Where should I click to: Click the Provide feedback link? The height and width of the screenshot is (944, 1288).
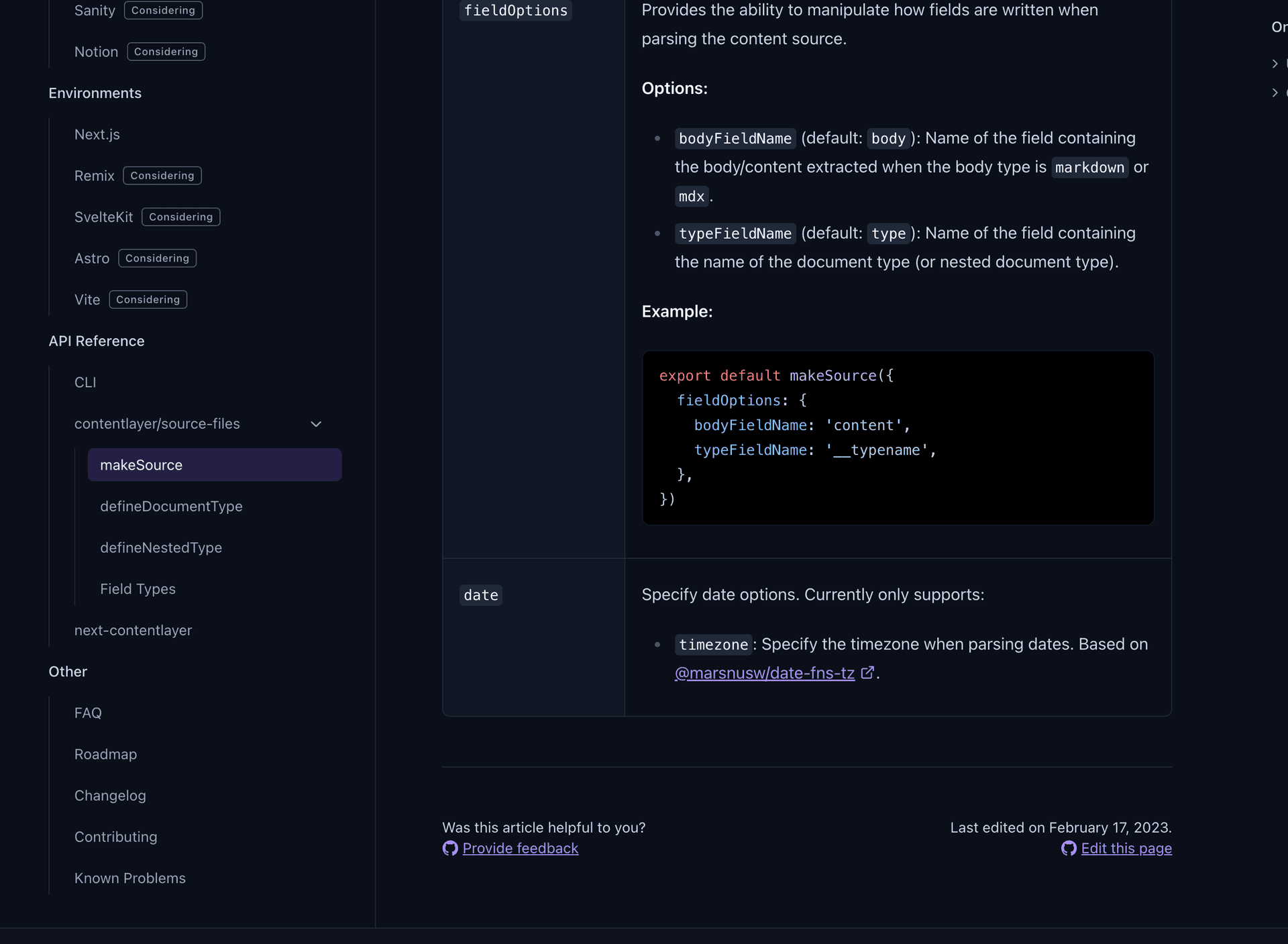tap(520, 848)
